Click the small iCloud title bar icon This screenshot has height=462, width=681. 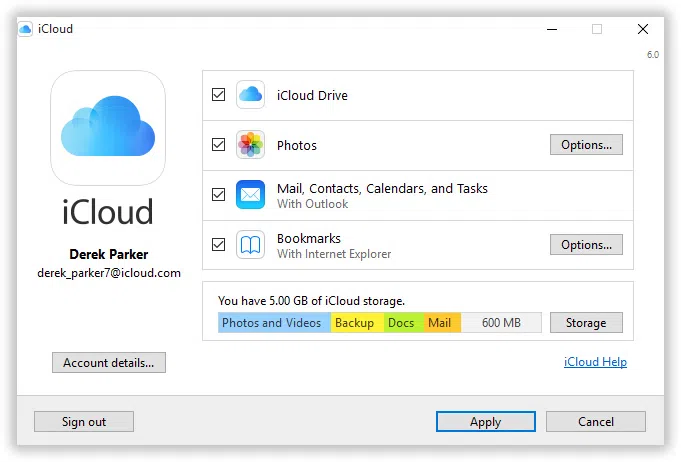click(25, 29)
